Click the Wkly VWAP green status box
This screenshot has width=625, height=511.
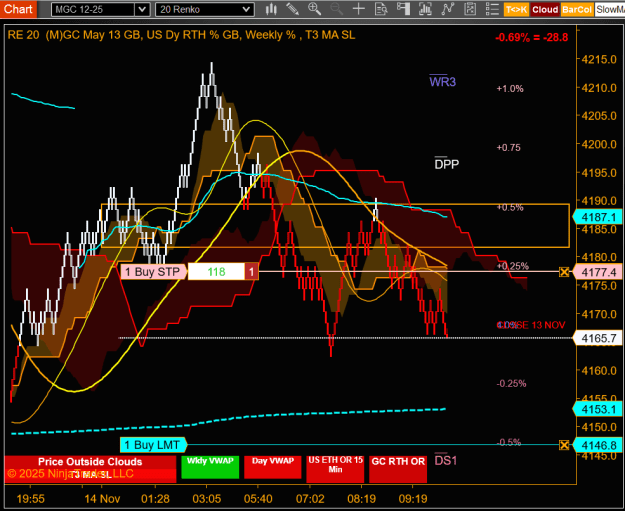tap(210, 467)
